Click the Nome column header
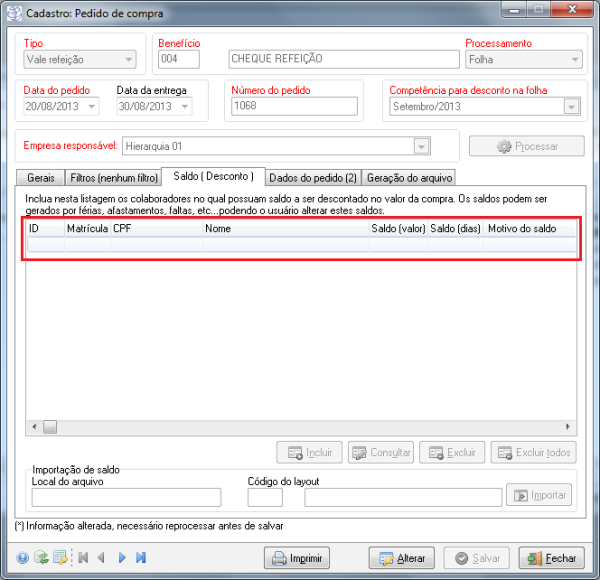 (x=285, y=229)
